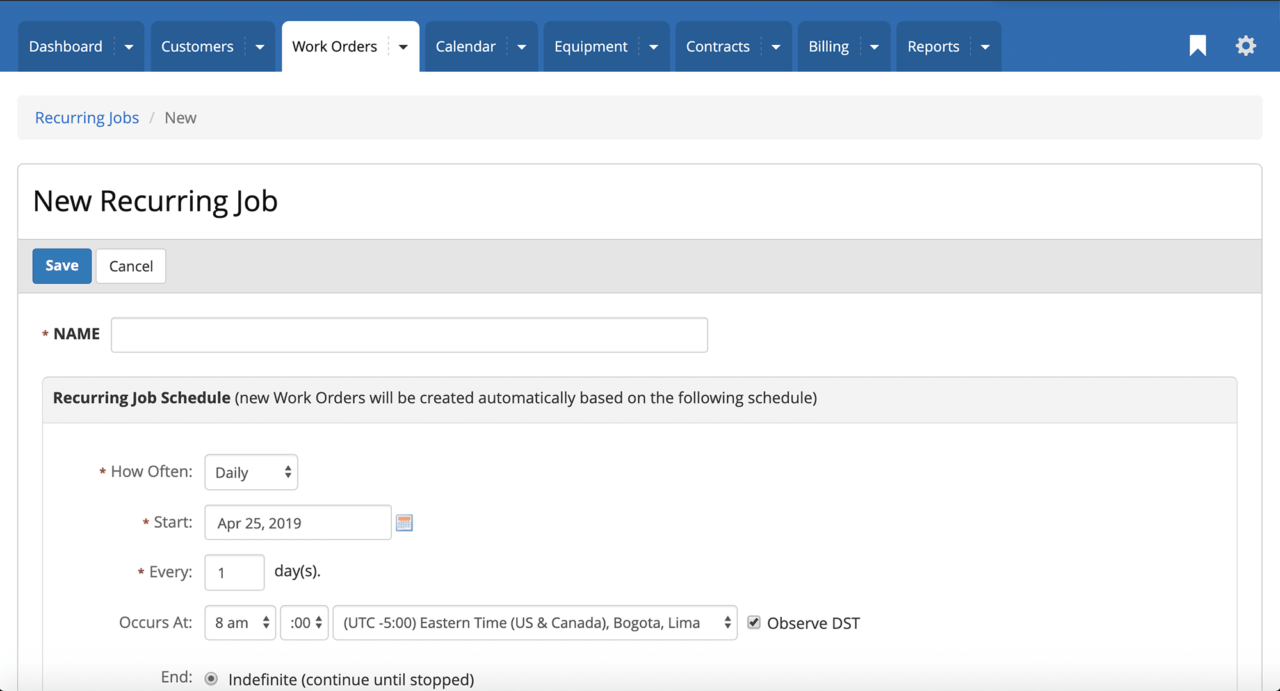This screenshot has height=691, width=1280.
Task: Click inside the Name input field
Action: point(408,334)
